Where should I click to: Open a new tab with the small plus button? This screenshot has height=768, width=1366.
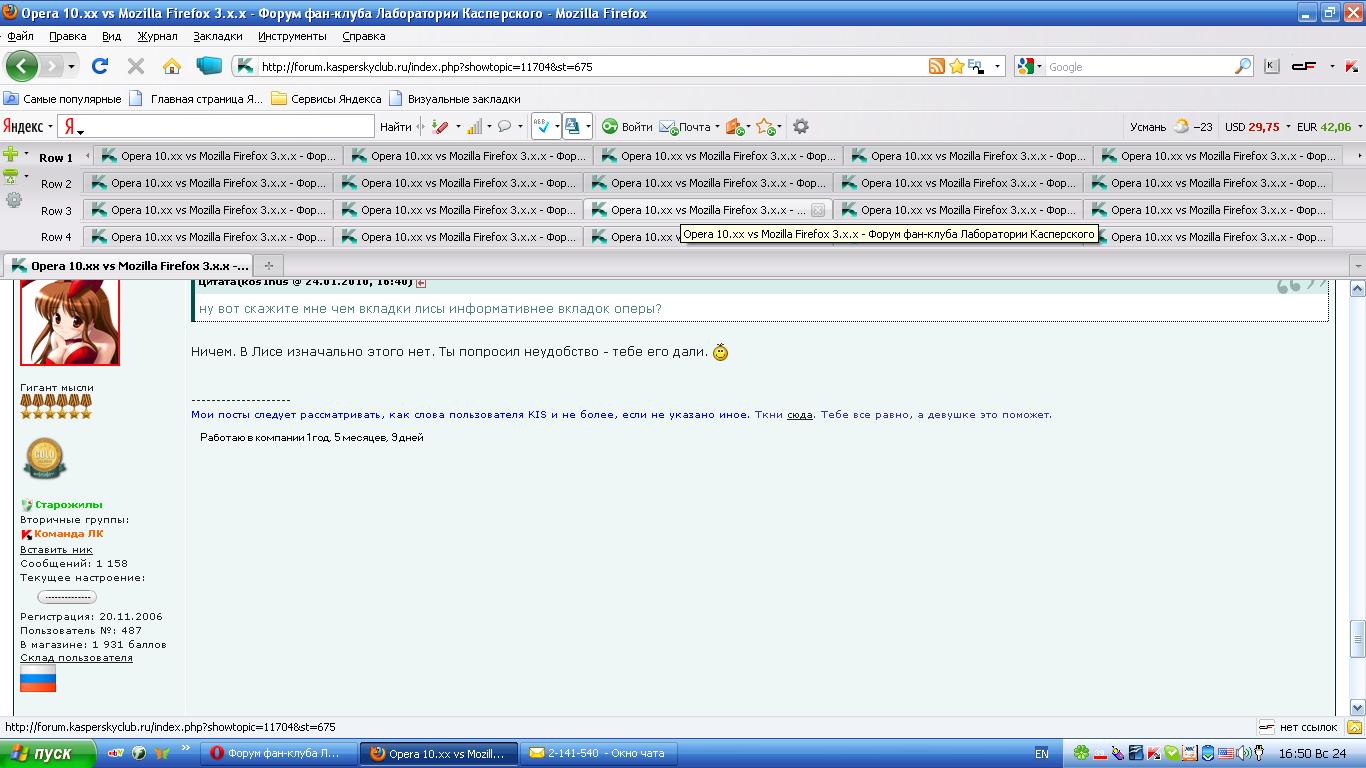tap(268, 266)
